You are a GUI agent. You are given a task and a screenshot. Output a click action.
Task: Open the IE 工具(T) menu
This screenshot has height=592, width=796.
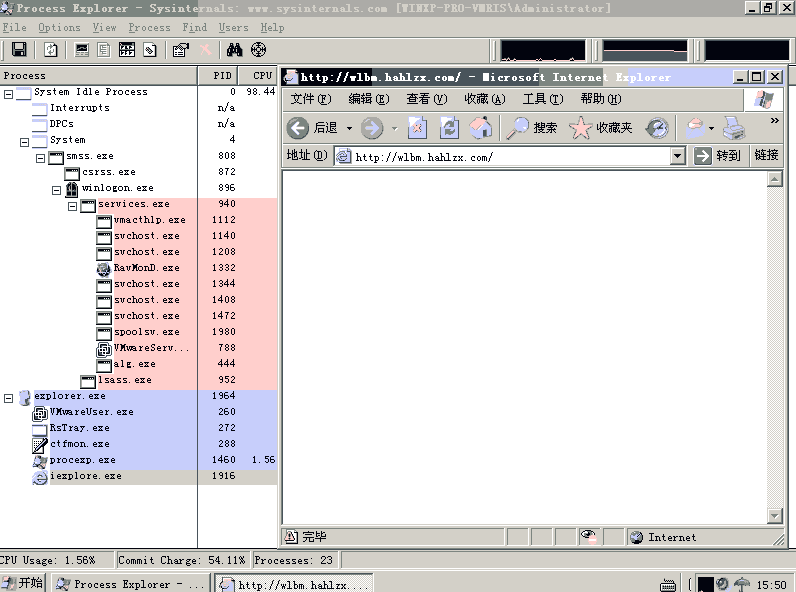[x=543, y=98]
